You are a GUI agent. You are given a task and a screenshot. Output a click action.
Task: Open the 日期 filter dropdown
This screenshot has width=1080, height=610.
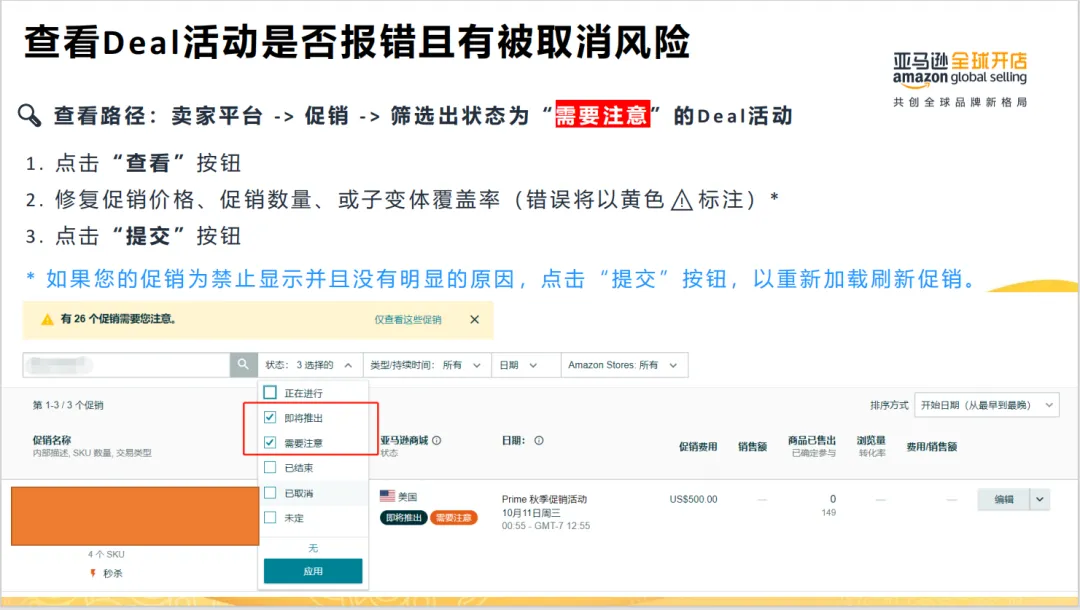click(526, 365)
